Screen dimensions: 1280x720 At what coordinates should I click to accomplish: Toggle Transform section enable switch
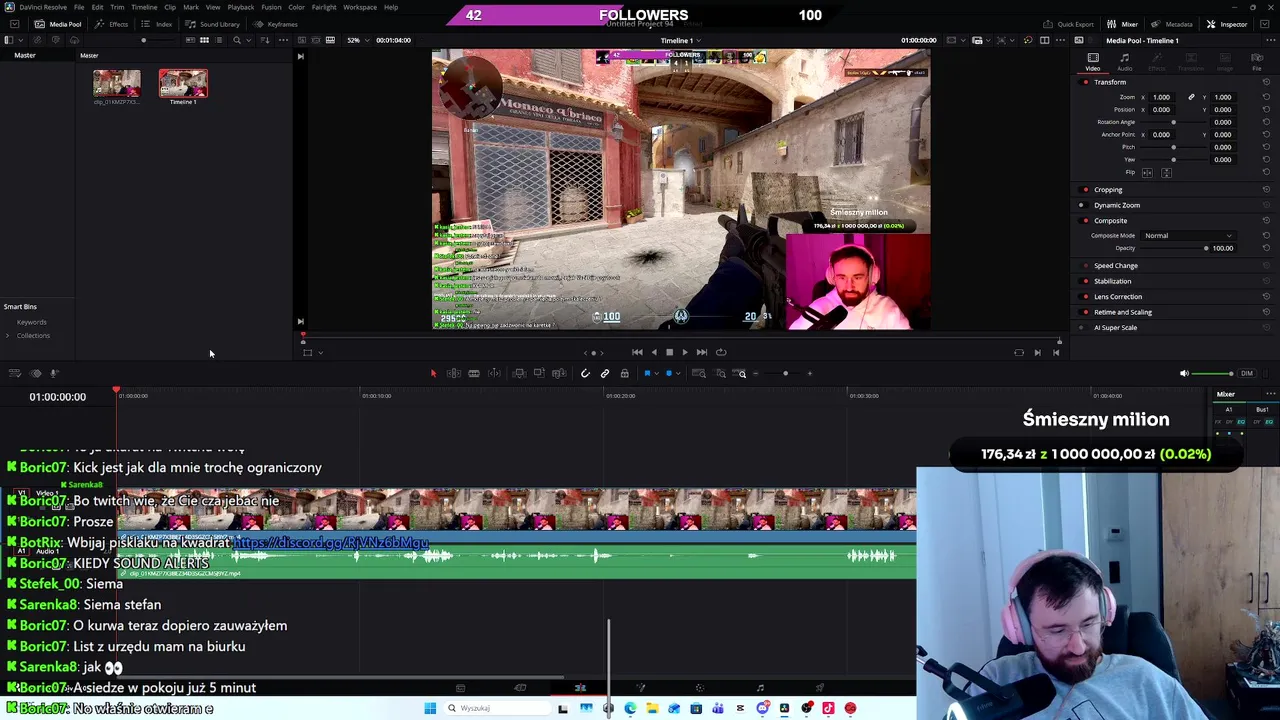pyautogui.click(x=1086, y=82)
